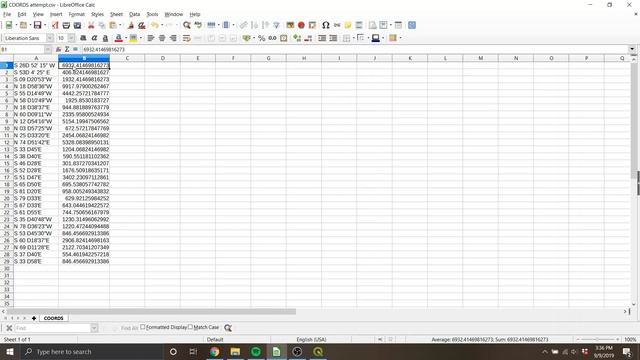Image resolution: width=640 pixels, height=360 pixels.
Task: Click the Special Character omega icon
Action: 325,25
